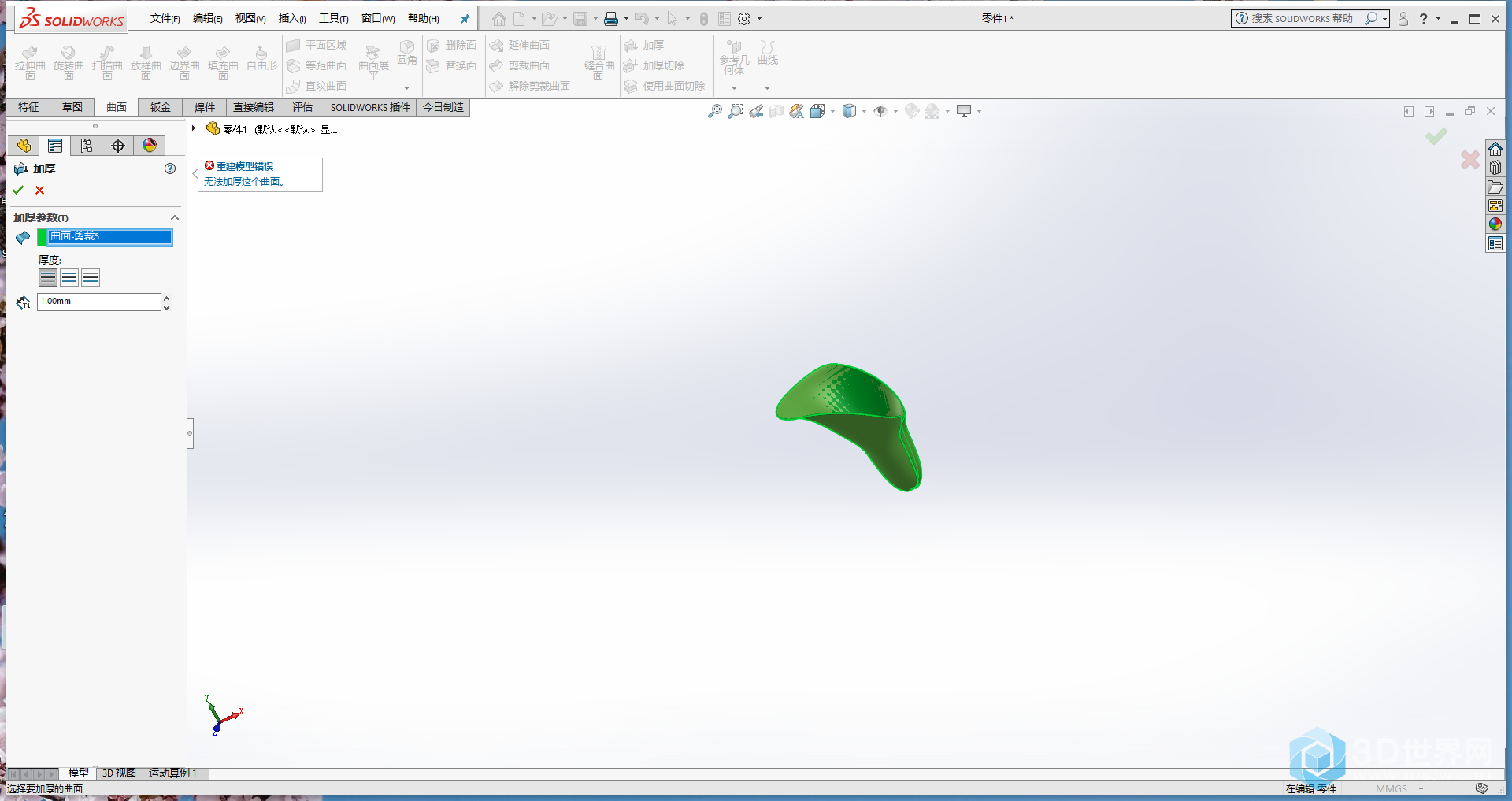
Task: Switch to the 钣金 tab
Action: [161, 107]
